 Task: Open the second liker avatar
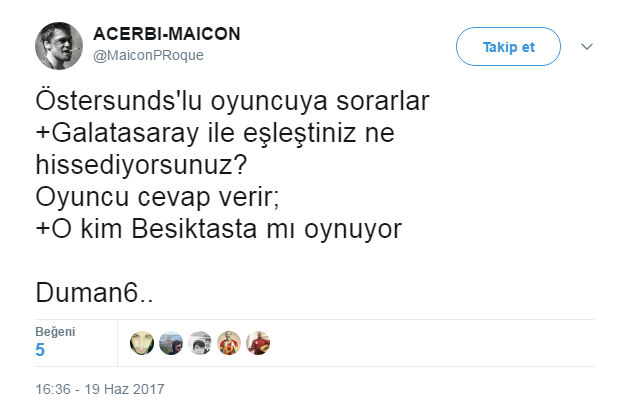tap(171, 342)
